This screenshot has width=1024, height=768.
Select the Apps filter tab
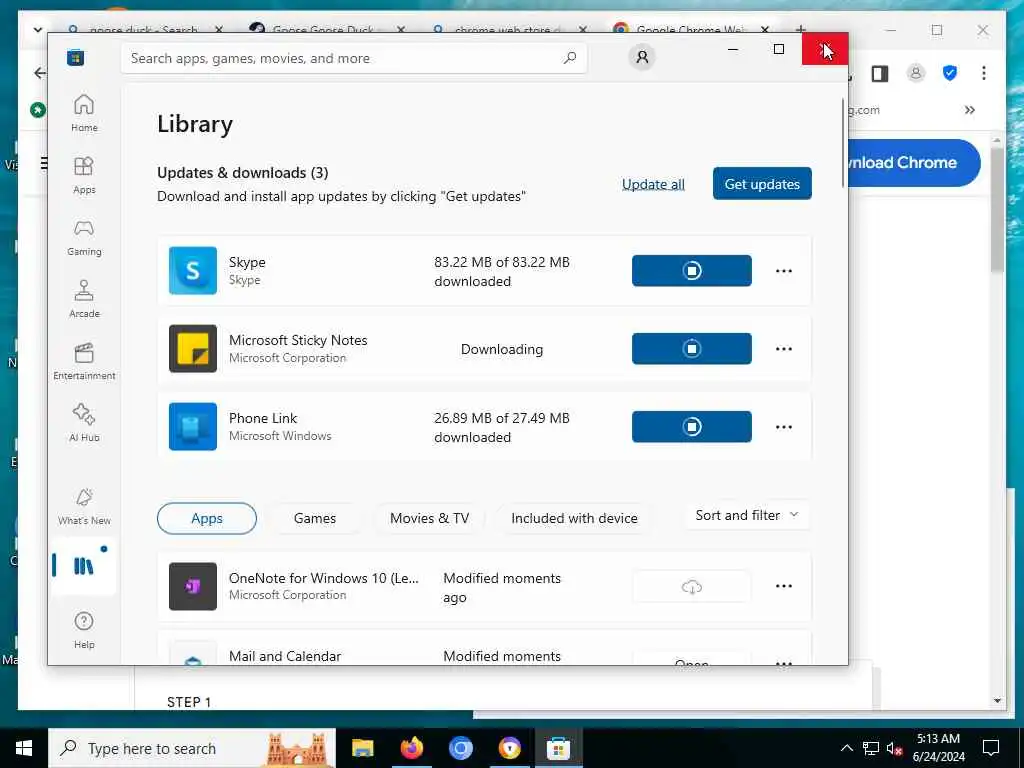pyautogui.click(x=207, y=519)
